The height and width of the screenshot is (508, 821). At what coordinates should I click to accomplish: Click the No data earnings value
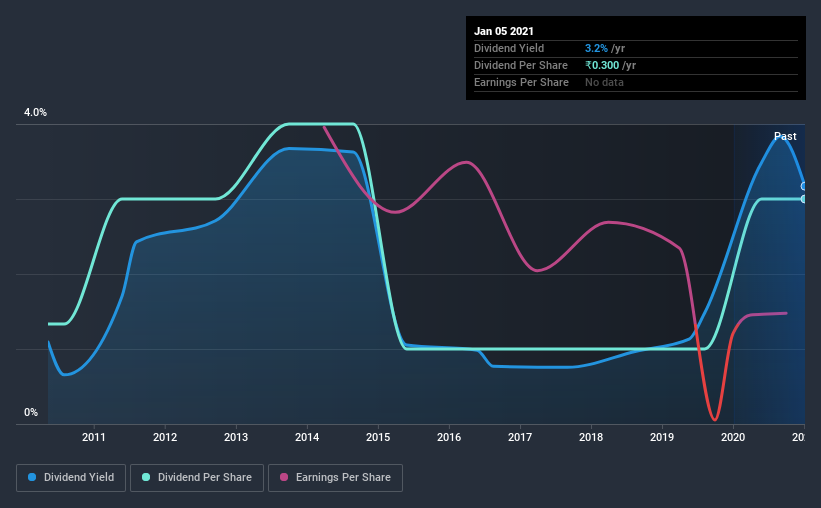coord(604,82)
